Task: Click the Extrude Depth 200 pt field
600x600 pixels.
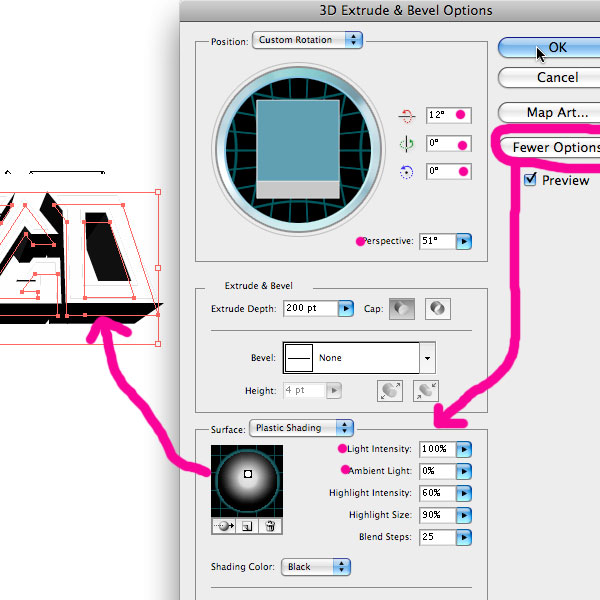Action: (x=311, y=308)
